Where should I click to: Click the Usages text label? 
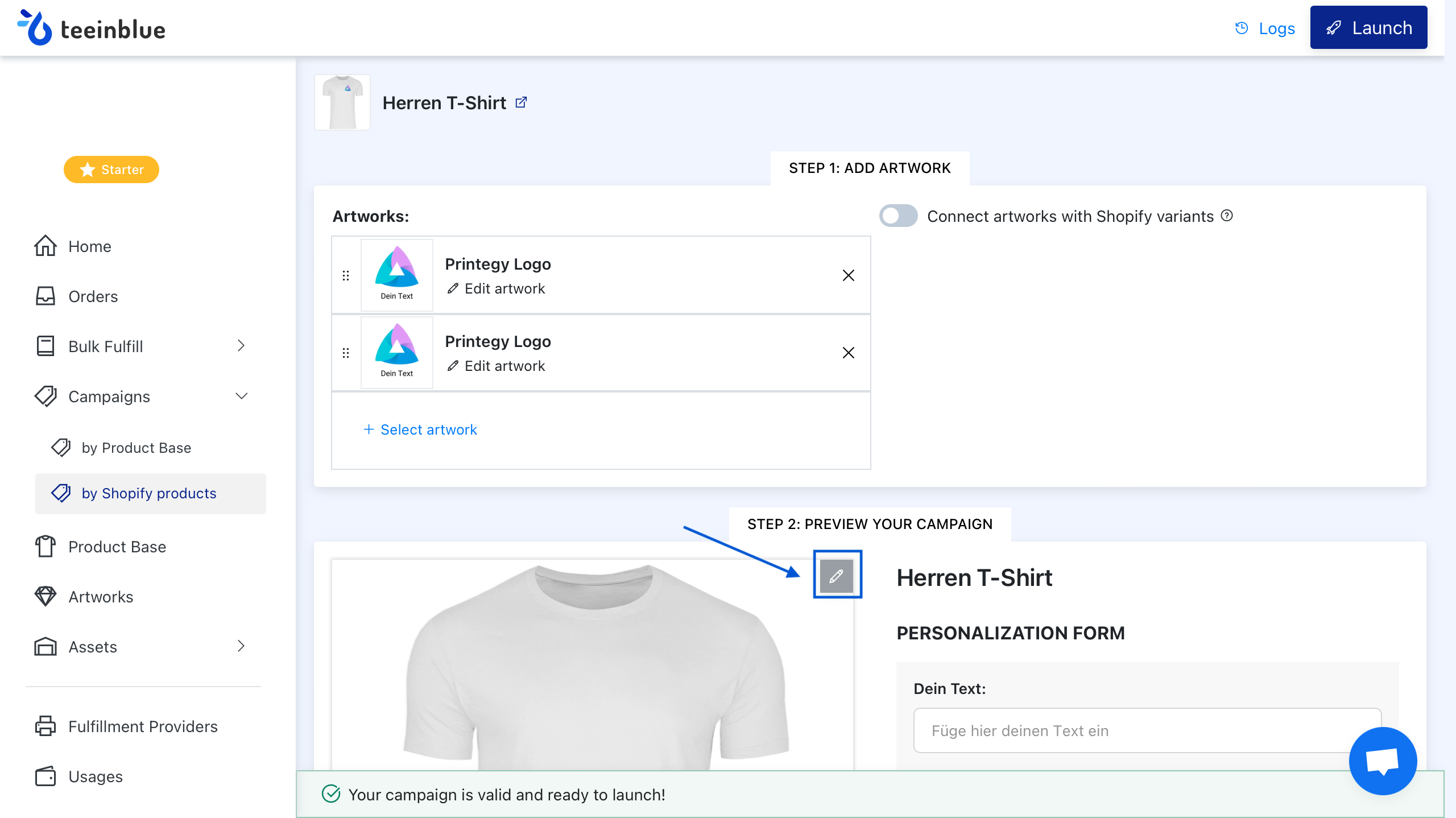pyautogui.click(x=96, y=776)
